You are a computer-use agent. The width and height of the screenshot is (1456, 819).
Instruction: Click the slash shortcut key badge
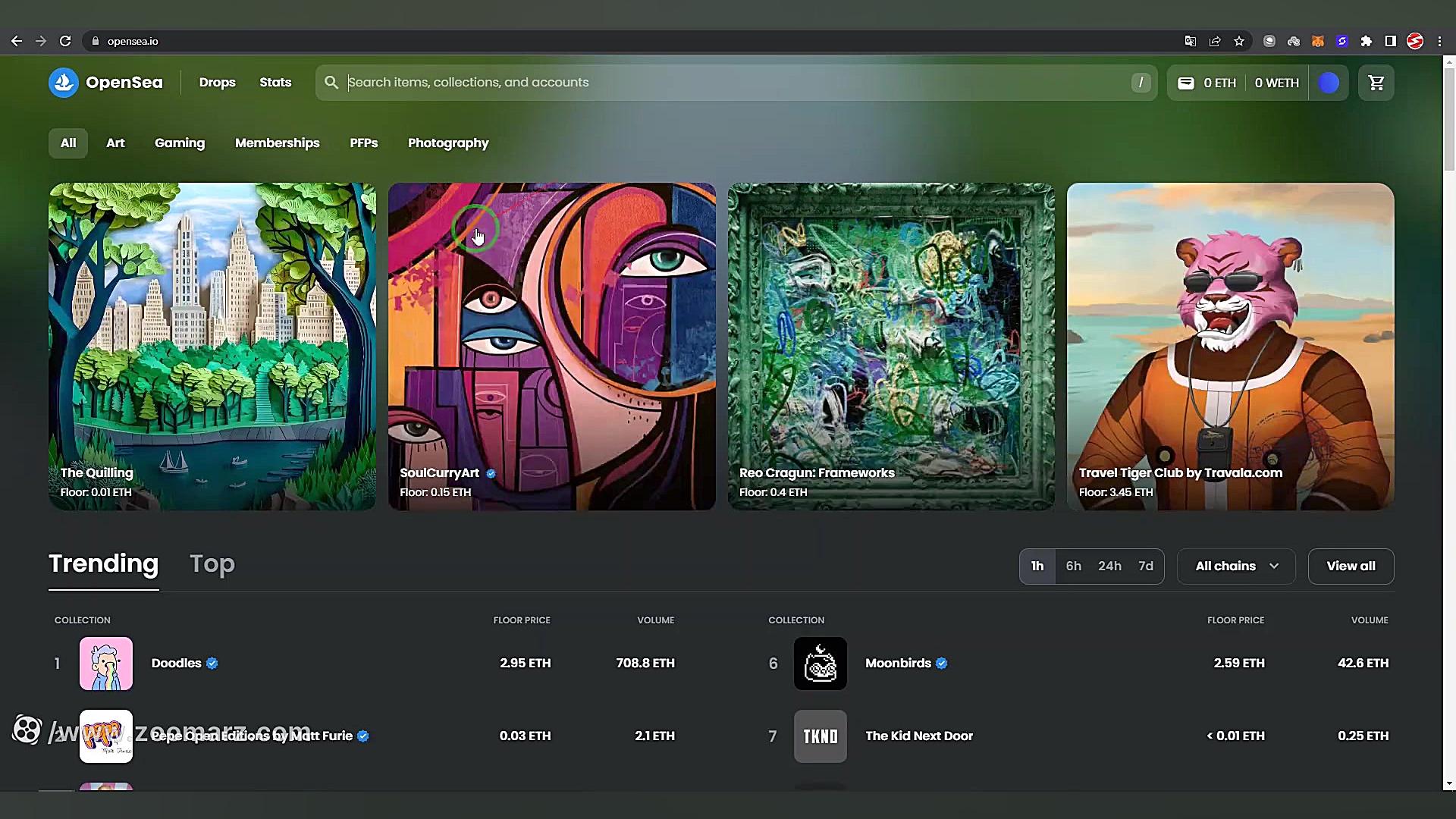pyautogui.click(x=1141, y=83)
